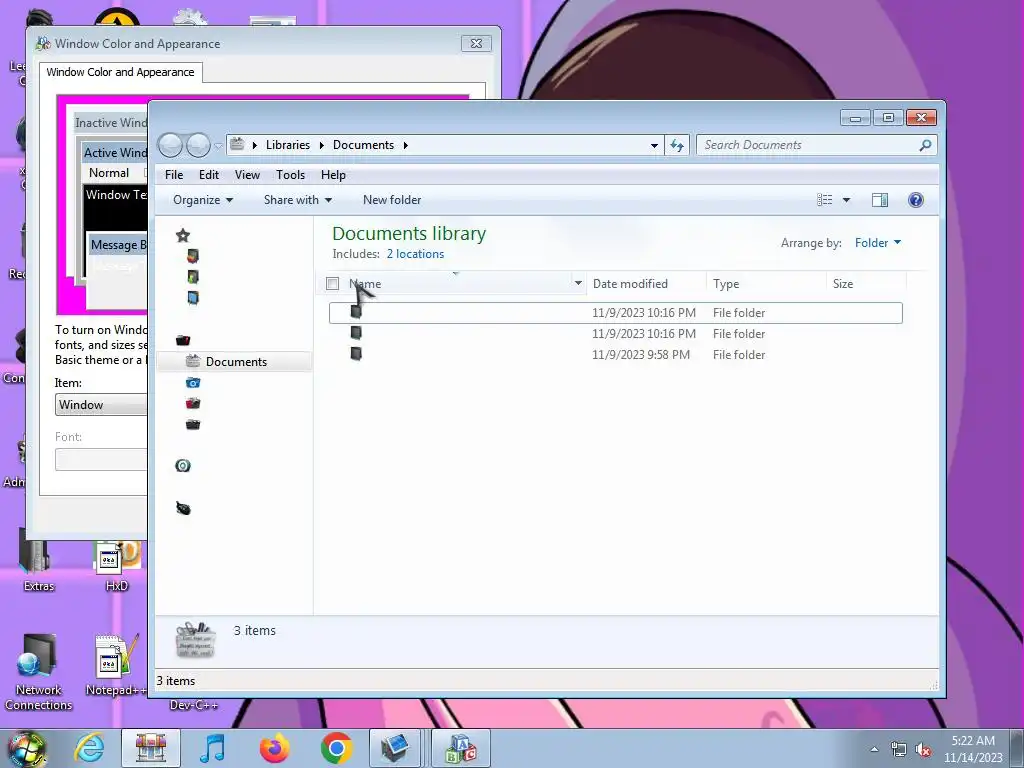1024x768 pixels.
Task: Select folder icon in the outlined first row
Action: [x=356, y=312]
